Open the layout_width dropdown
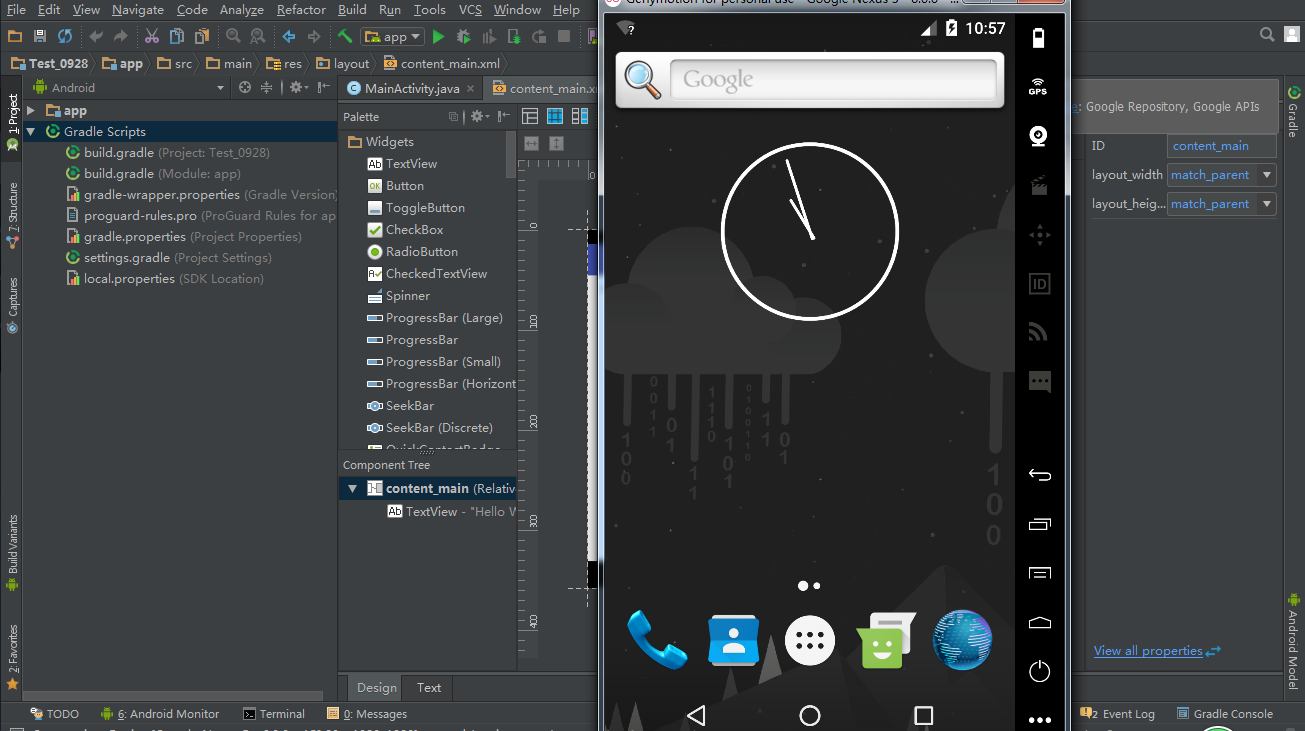Image resolution: width=1305 pixels, height=731 pixels. click(1267, 175)
